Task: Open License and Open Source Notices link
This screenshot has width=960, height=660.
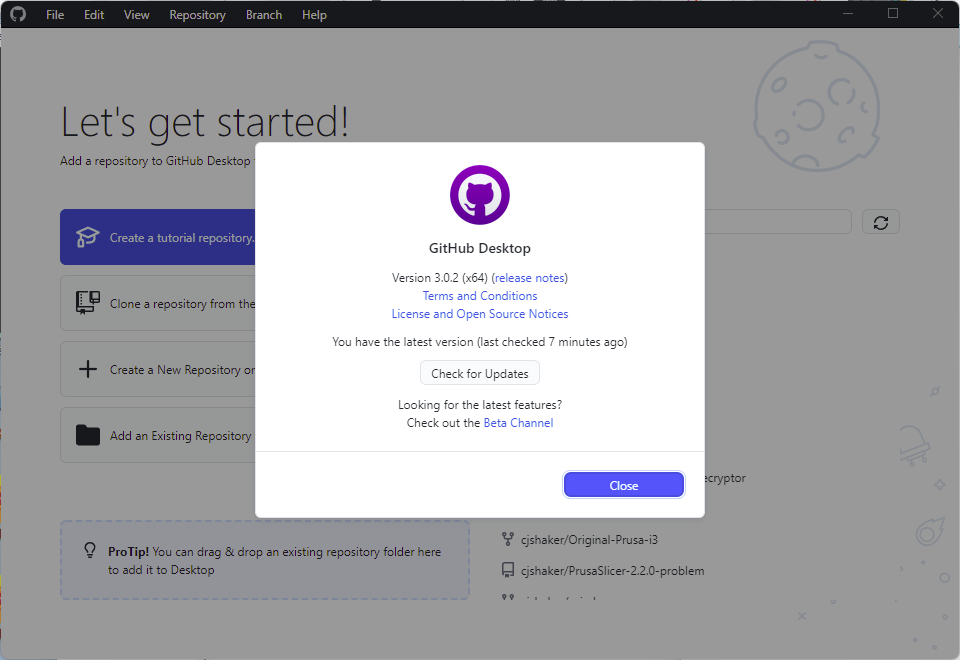Action: (479, 313)
